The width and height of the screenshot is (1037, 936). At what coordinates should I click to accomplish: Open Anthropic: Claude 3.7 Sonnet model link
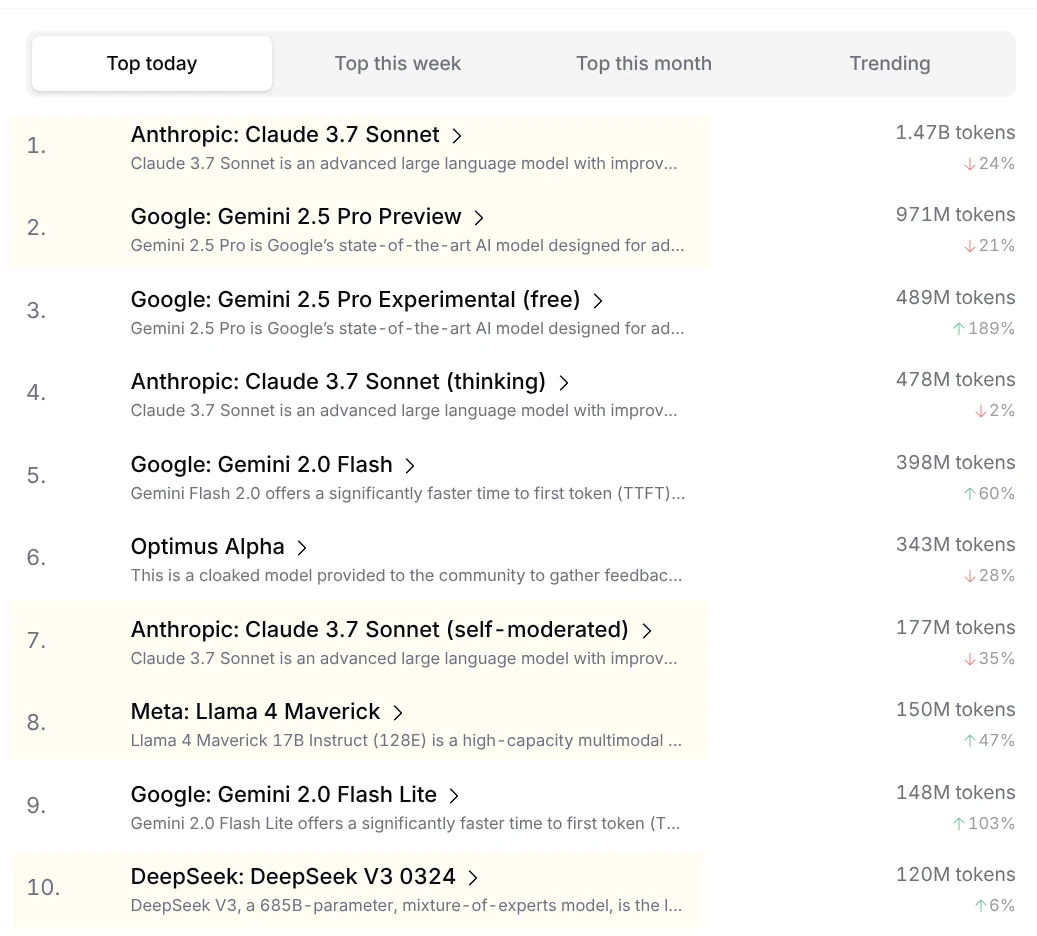[x=285, y=134]
